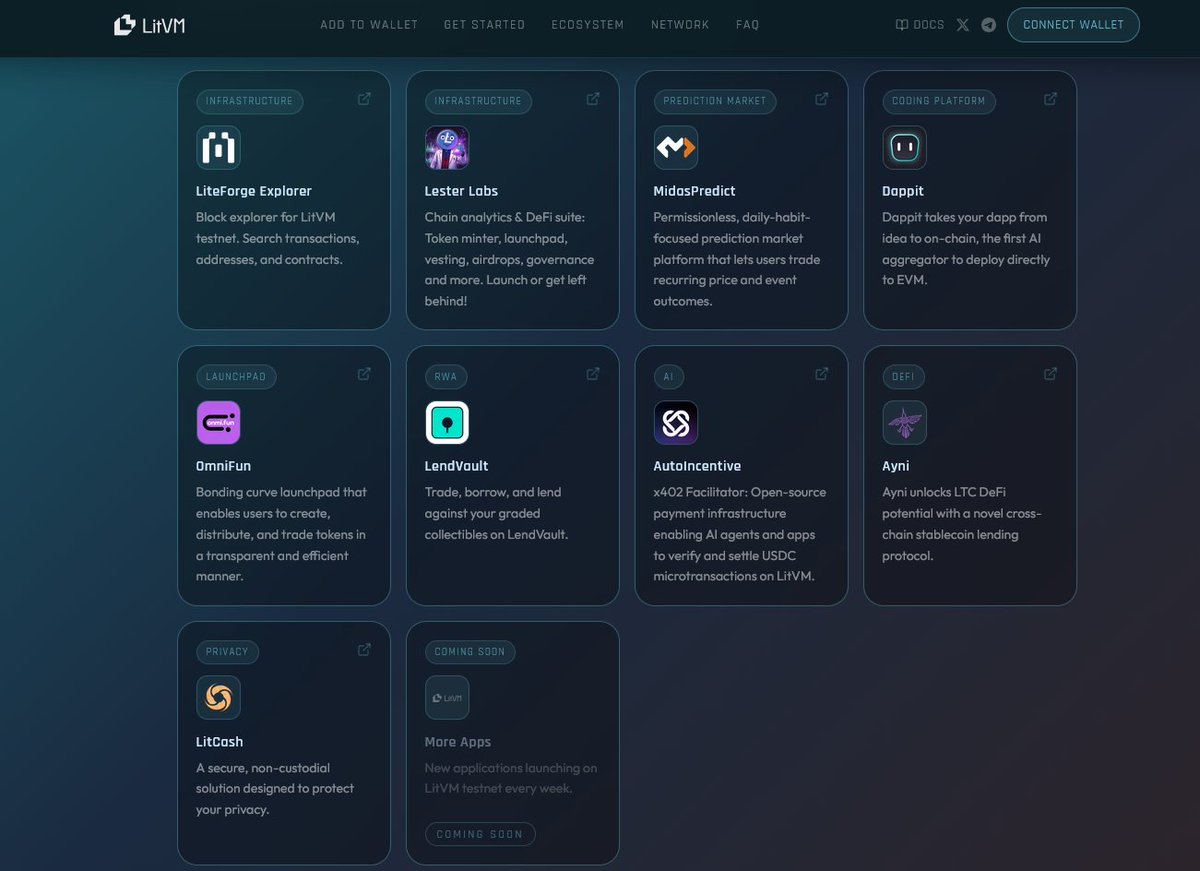Viewport: 1200px width, 871px height.
Task: Go to GET STARTED menu item
Action: coord(484,25)
